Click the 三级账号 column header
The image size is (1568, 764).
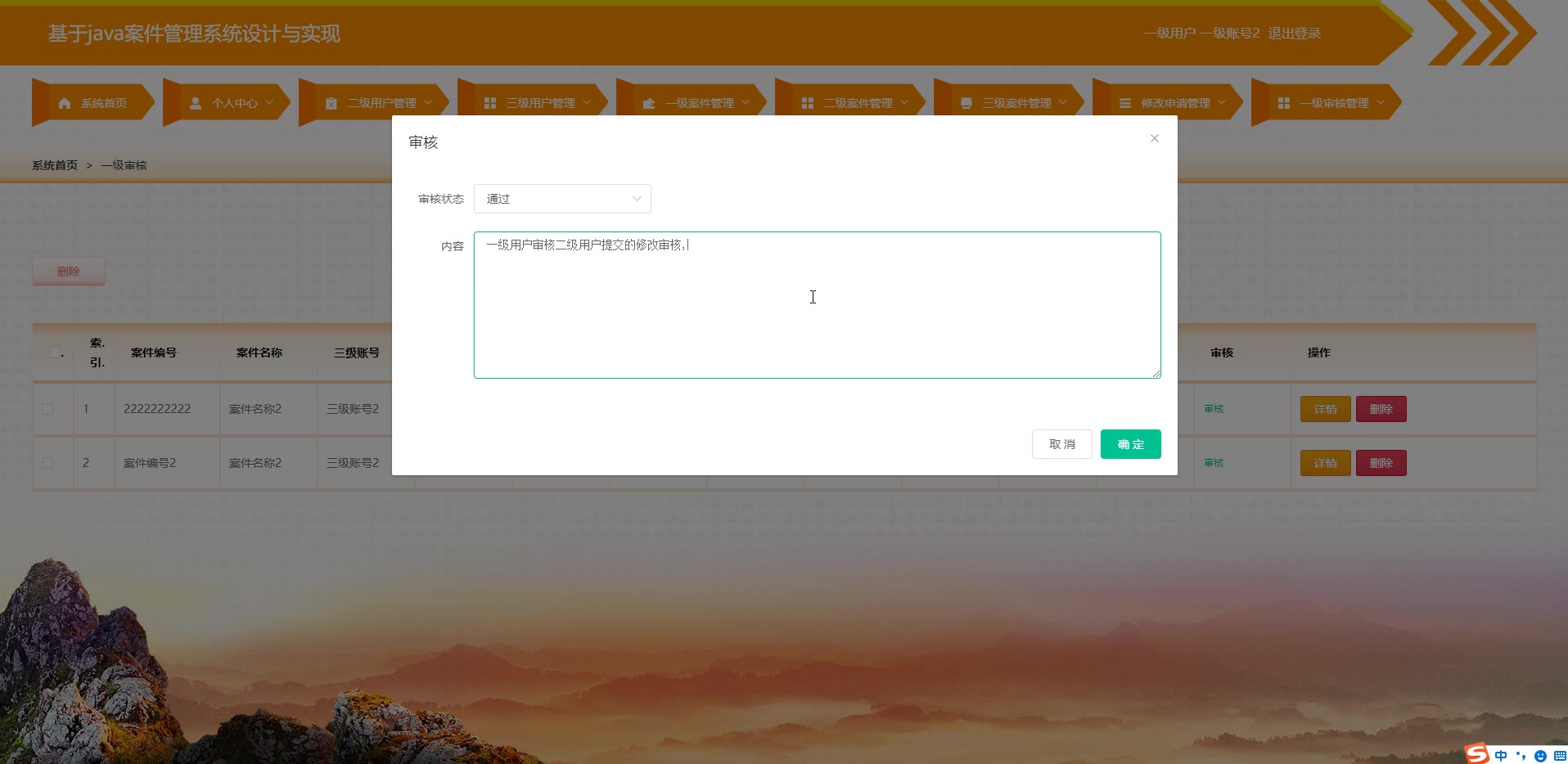point(357,353)
